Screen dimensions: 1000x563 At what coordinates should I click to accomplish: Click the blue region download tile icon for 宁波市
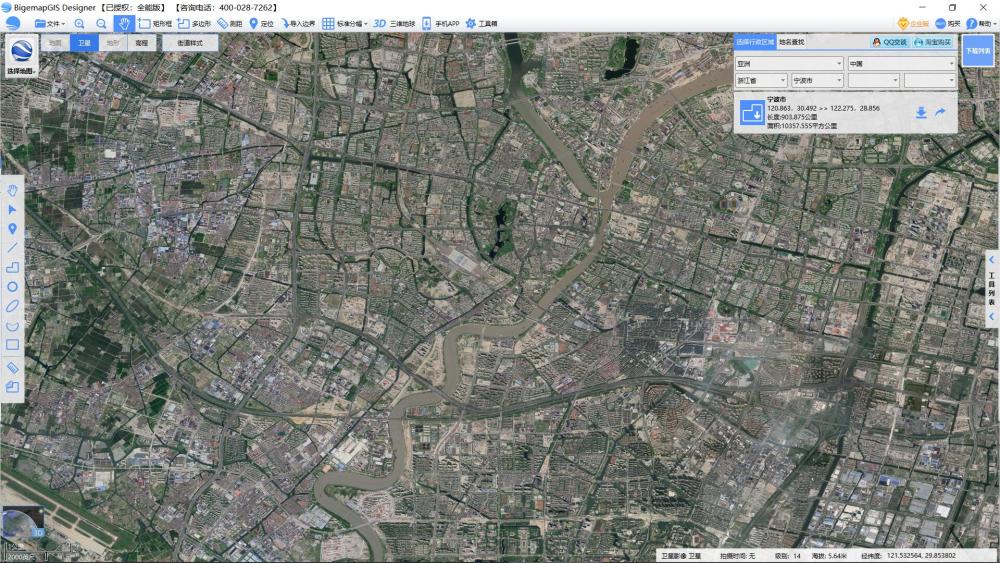pyautogui.click(x=752, y=112)
